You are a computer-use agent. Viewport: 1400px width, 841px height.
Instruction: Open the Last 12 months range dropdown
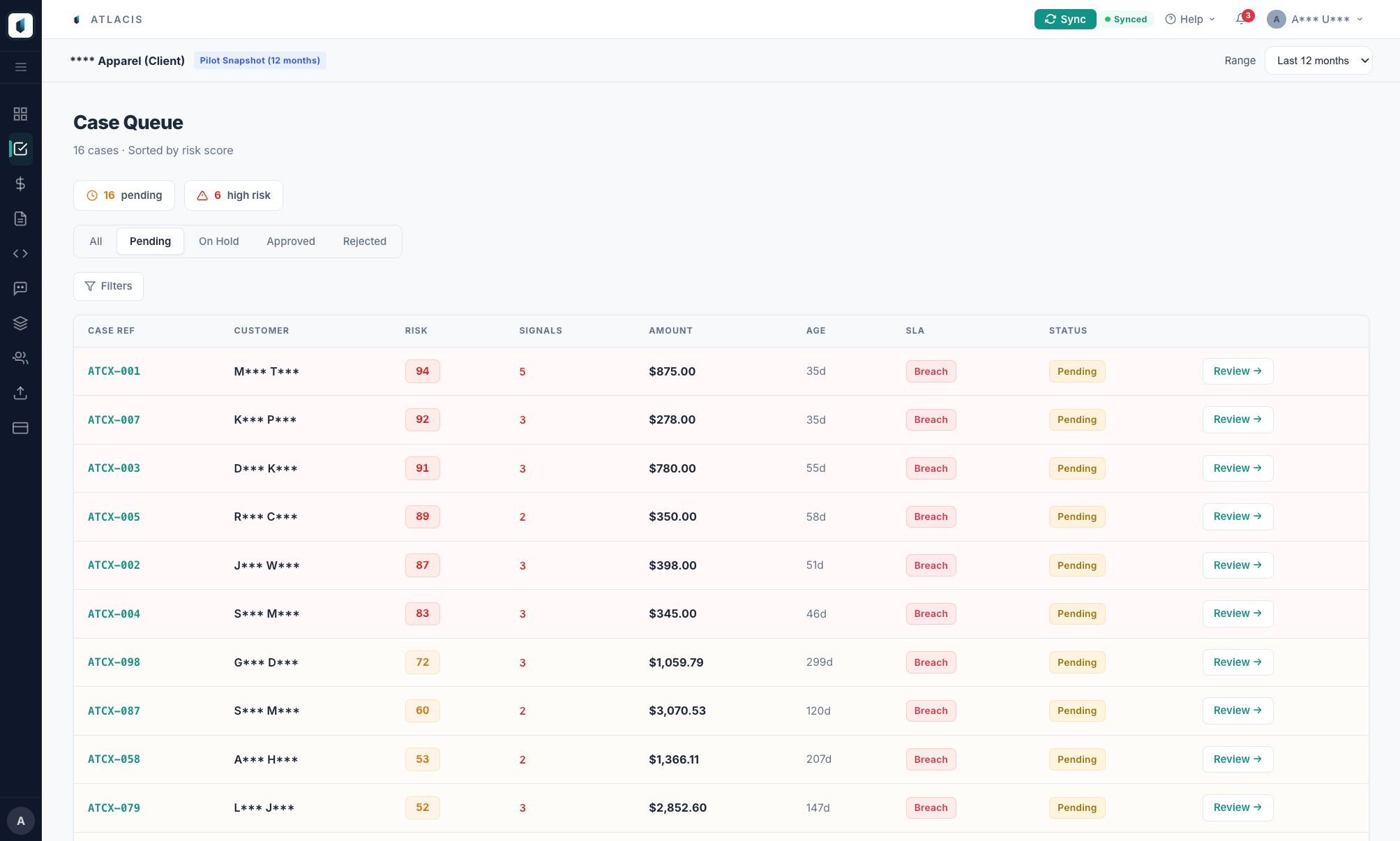coord(1318,61)
